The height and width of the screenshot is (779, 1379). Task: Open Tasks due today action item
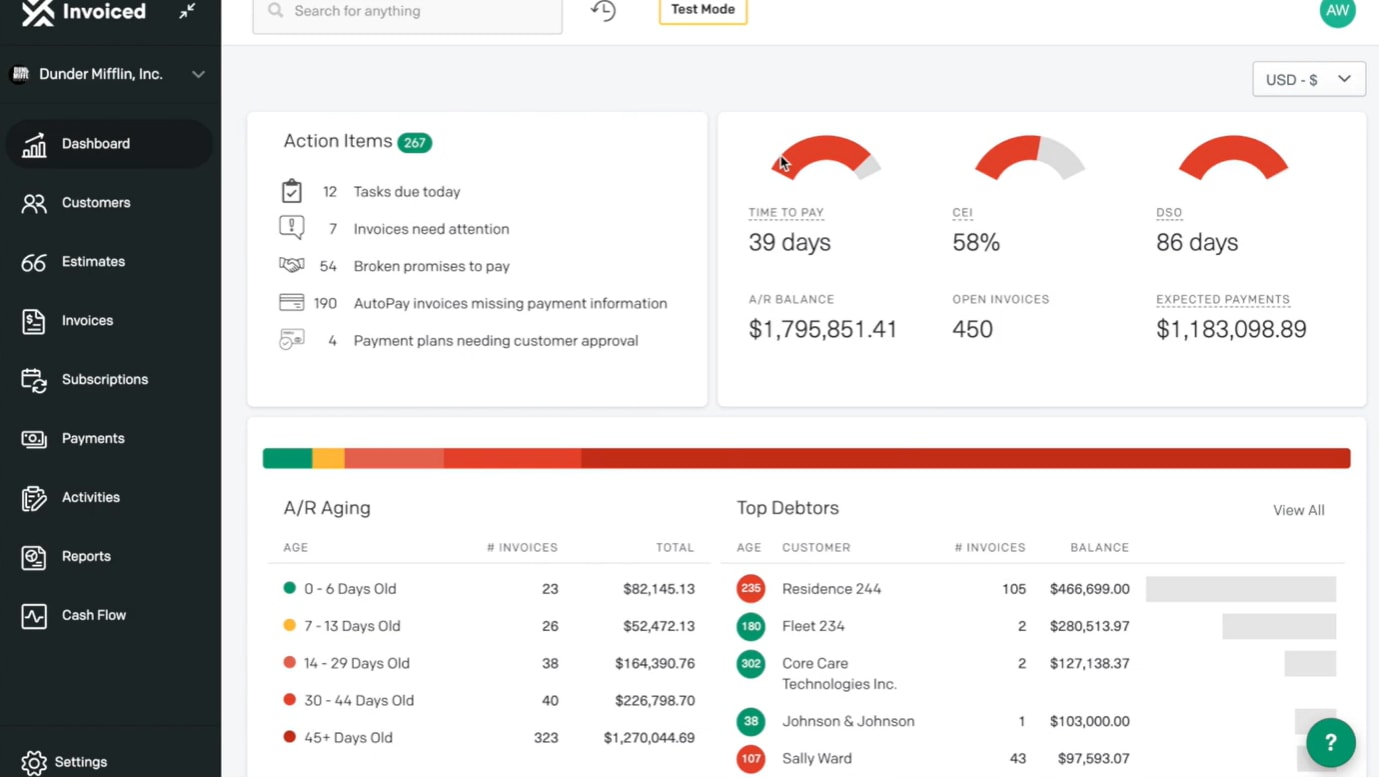coord(407,192)
